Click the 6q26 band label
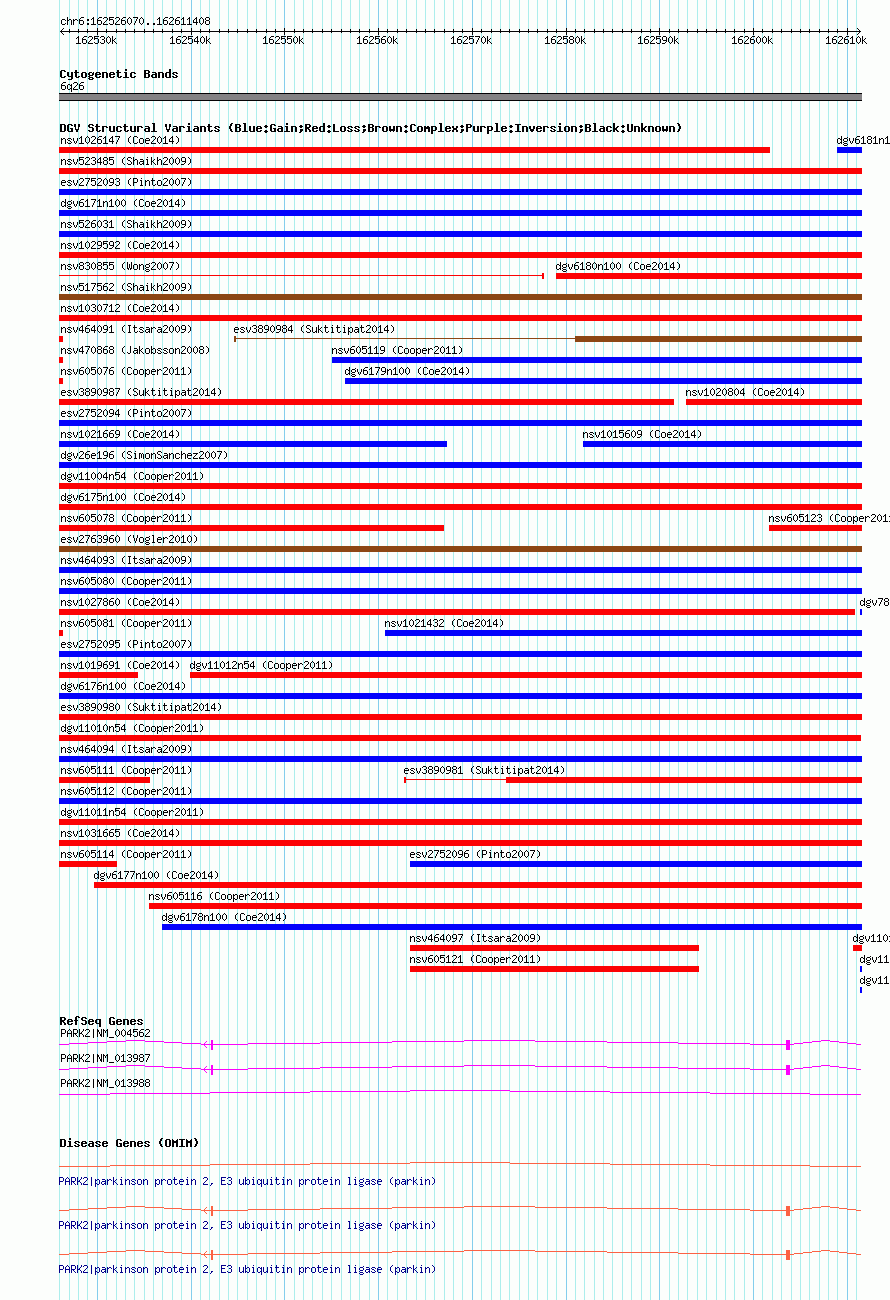 pyautogui.click(x=72, y=86)
